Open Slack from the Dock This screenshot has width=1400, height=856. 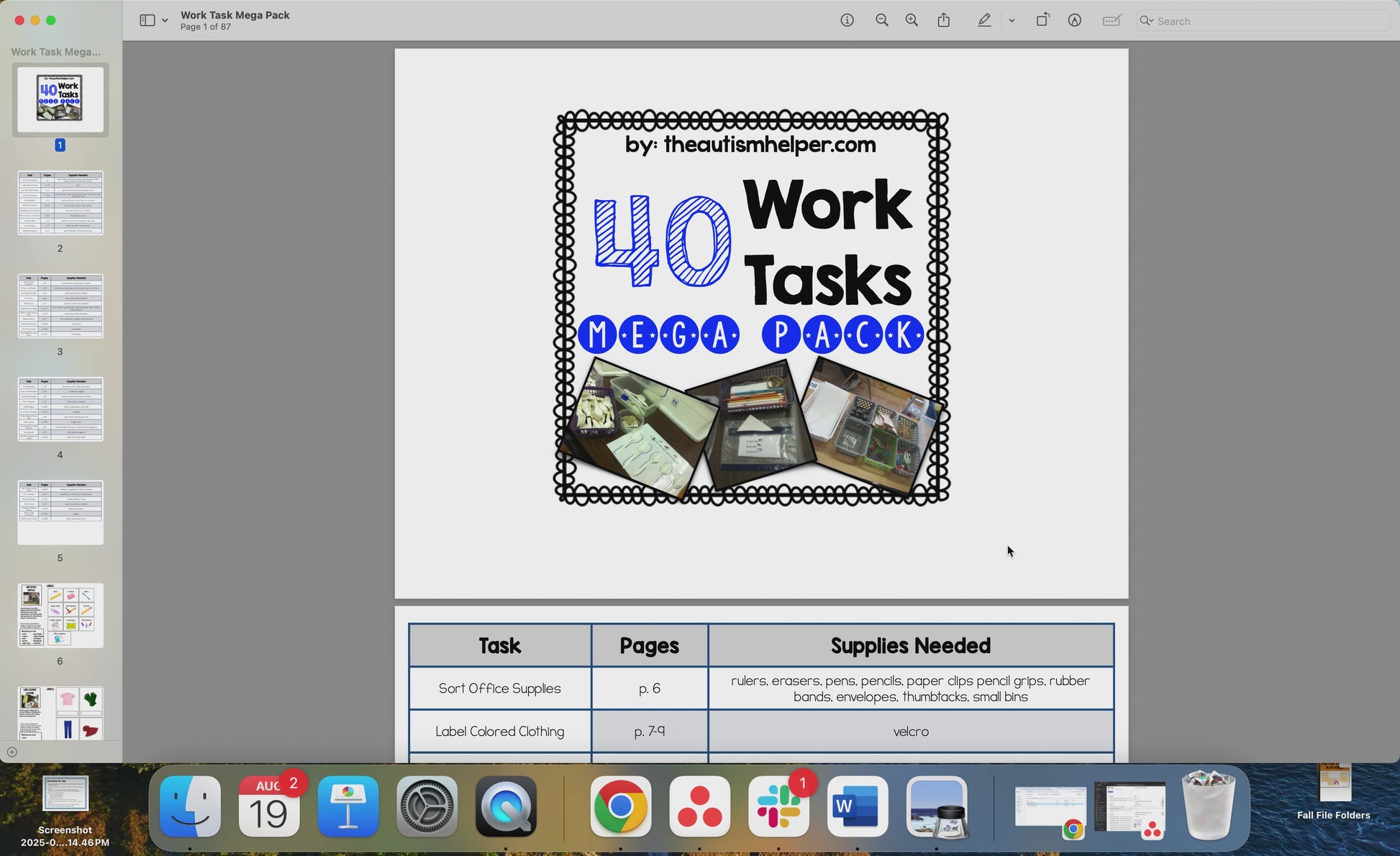coord(779,807)
